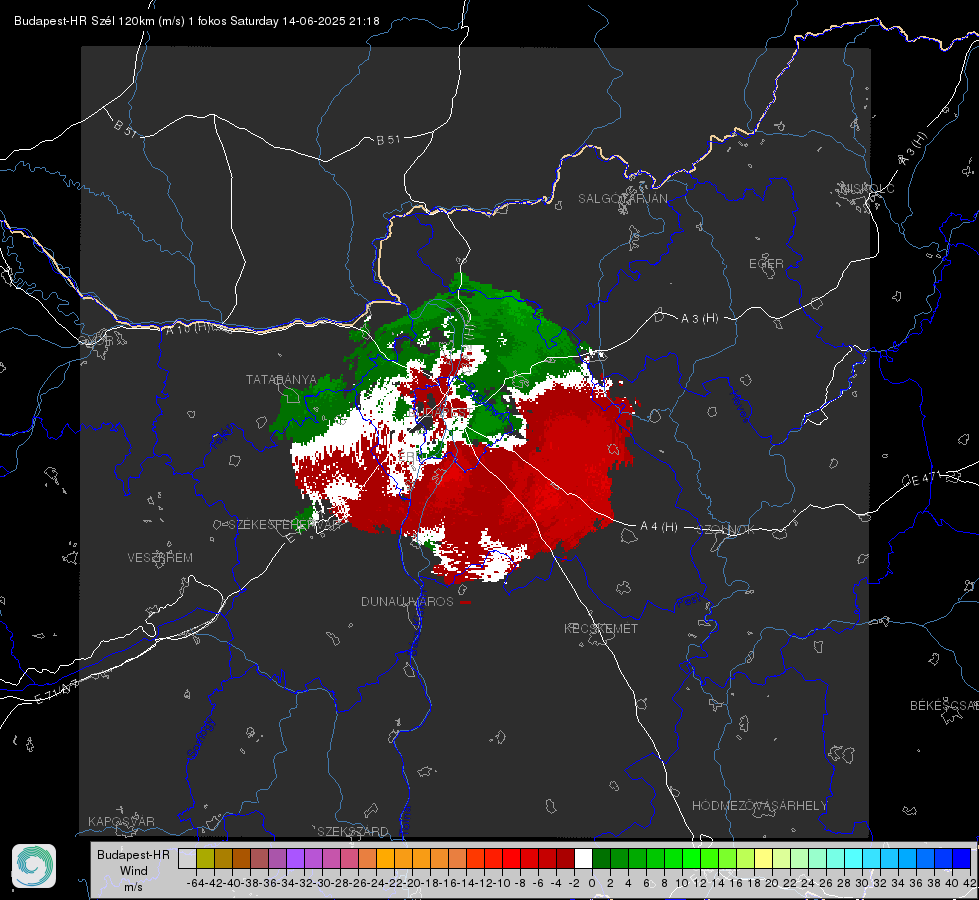Screen dimensions: 979x900
Task: Click the Somogy county label
Action: coord(201,738)
